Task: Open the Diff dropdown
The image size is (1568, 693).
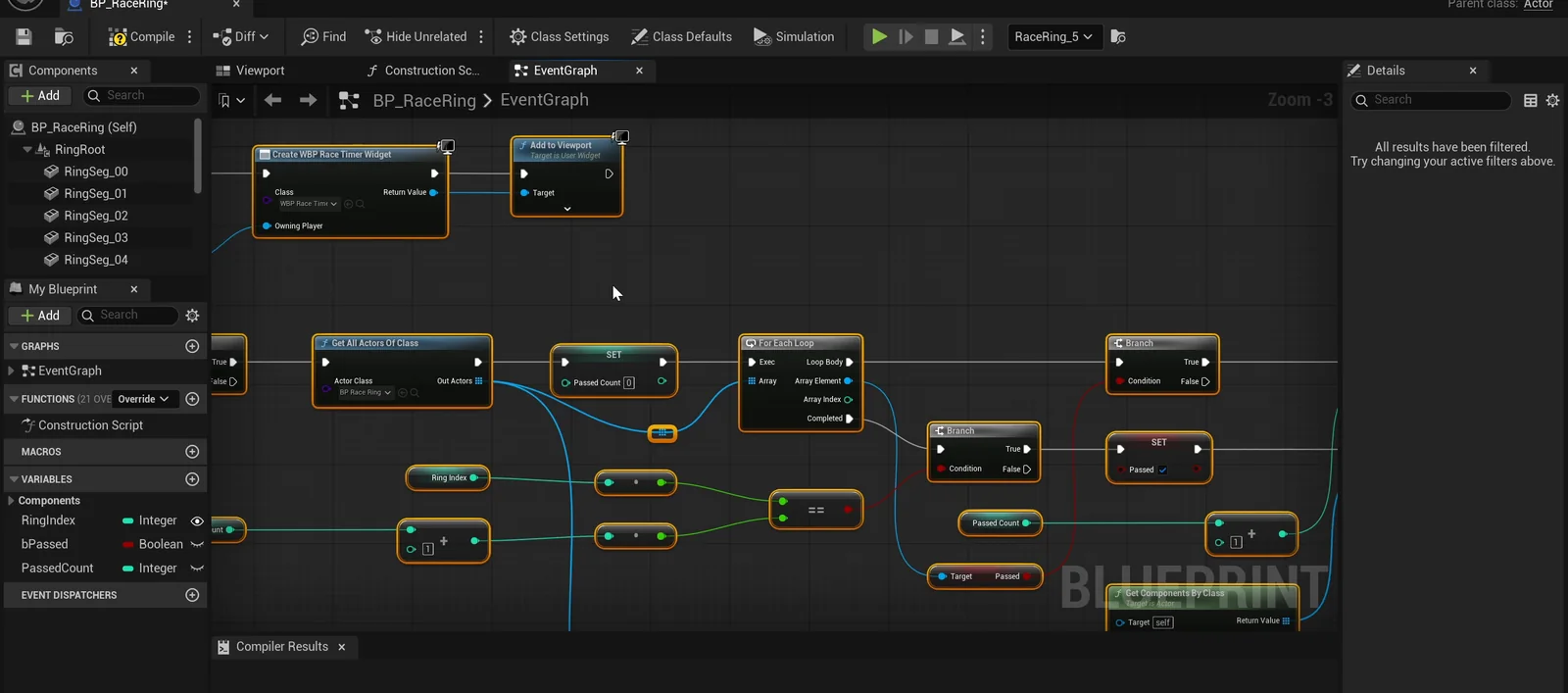Action: click(241, 37)
